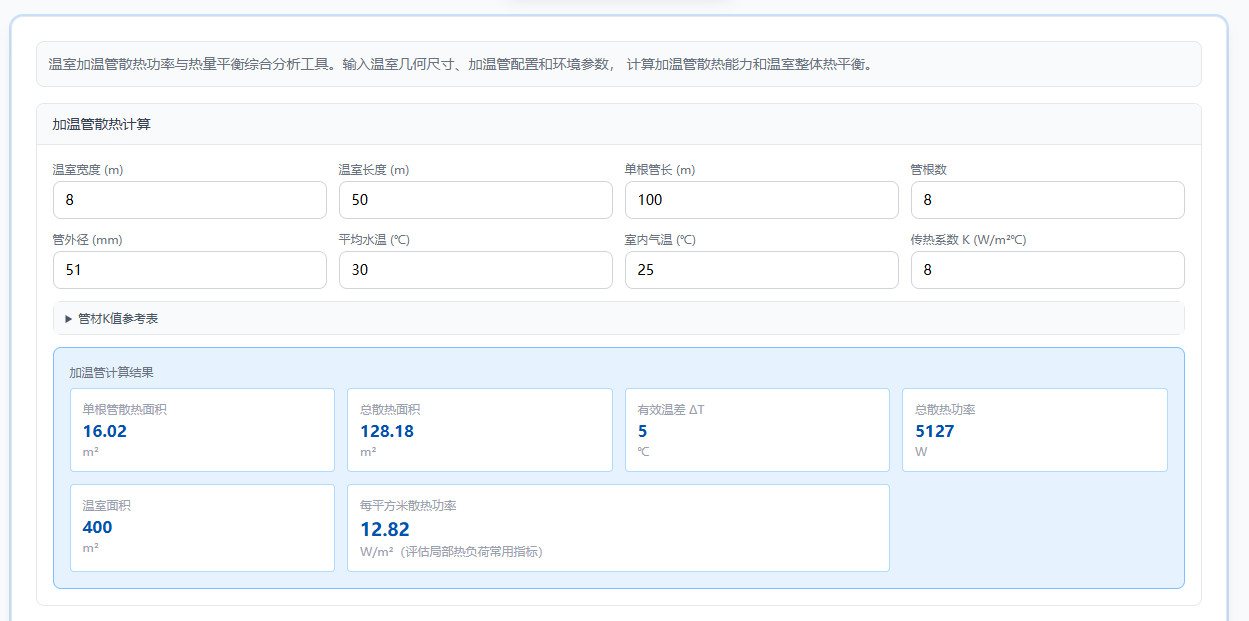Click the 加温管散热计算 section header
Viewport: 1249px width, 621px height.
(619, 124)
